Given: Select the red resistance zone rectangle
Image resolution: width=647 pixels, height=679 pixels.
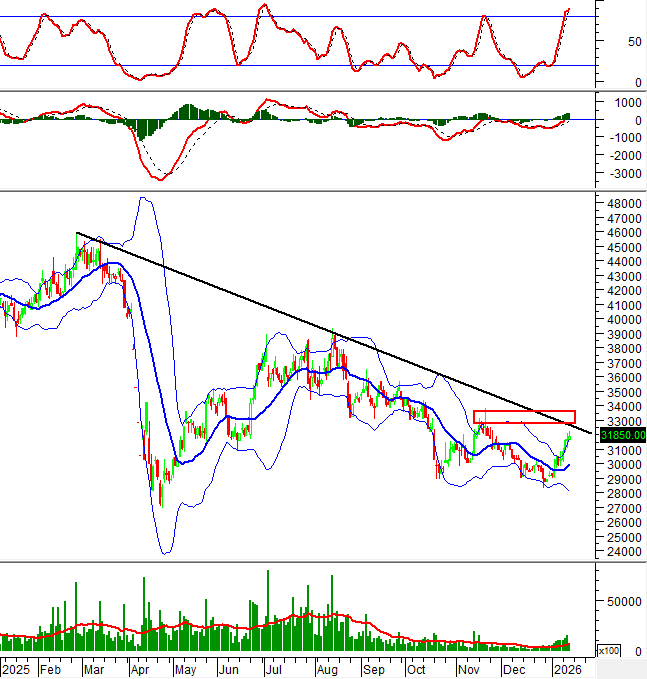Looking at the screenshot, I should click(x=524, y=416).
